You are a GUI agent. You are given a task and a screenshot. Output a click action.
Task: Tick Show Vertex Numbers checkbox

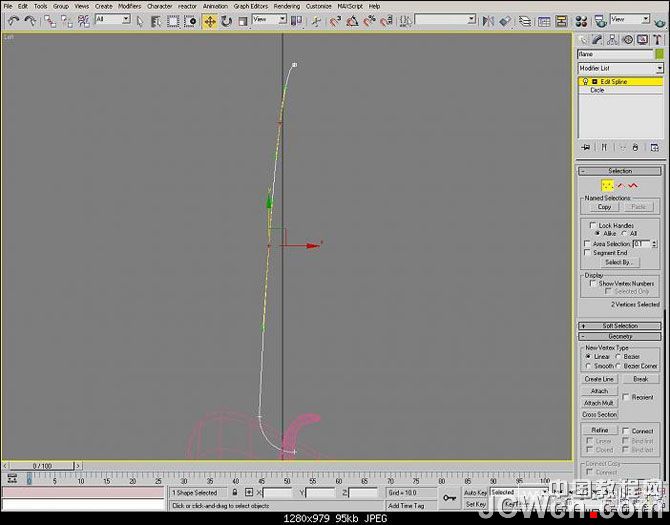(592, 283)
